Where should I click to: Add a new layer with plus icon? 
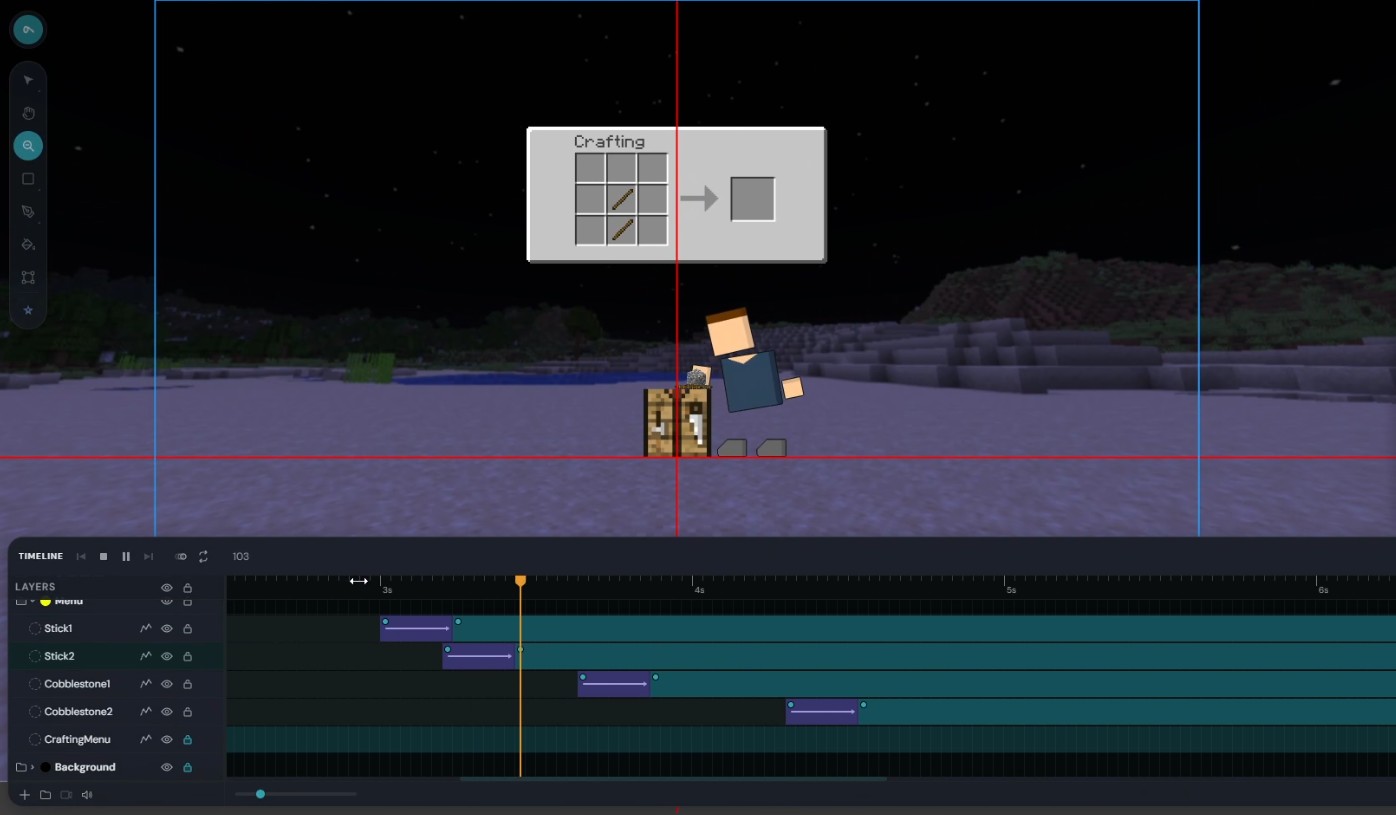pos(25,795)
